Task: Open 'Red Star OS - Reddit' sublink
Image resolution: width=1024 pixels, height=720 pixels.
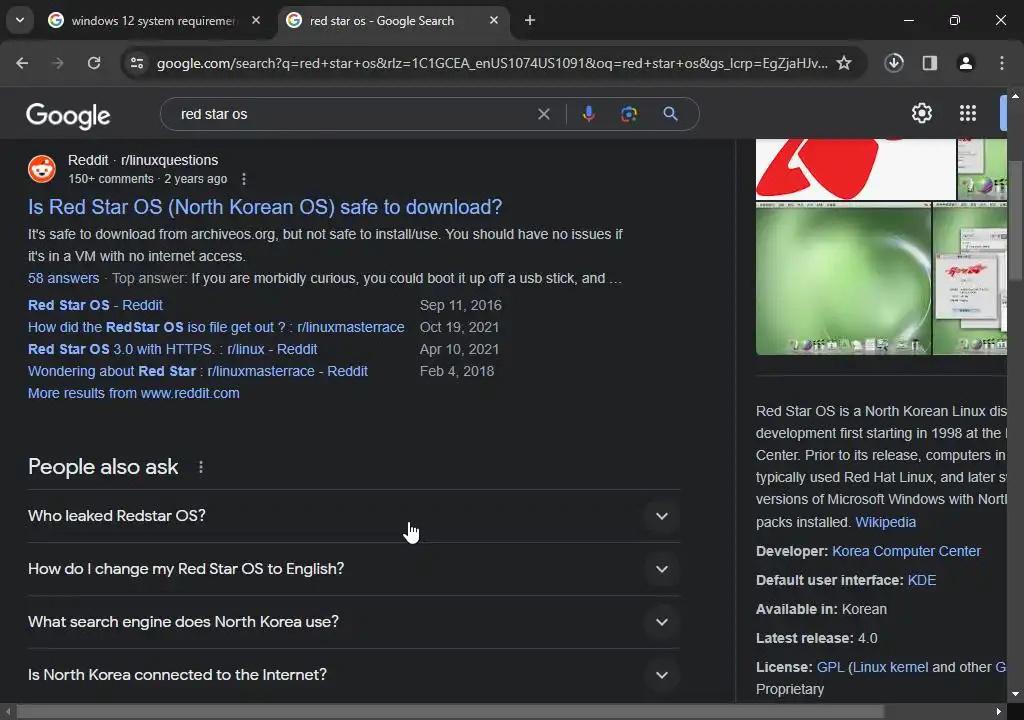Action: (95, 305)
